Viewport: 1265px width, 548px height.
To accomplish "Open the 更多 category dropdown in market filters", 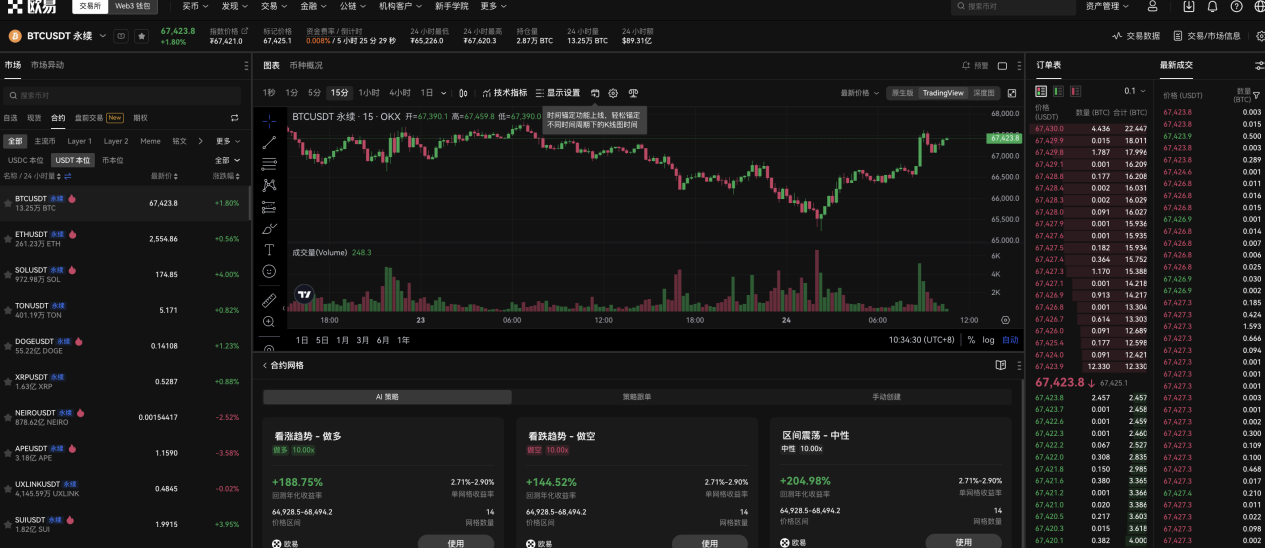I will pos(228,141).
